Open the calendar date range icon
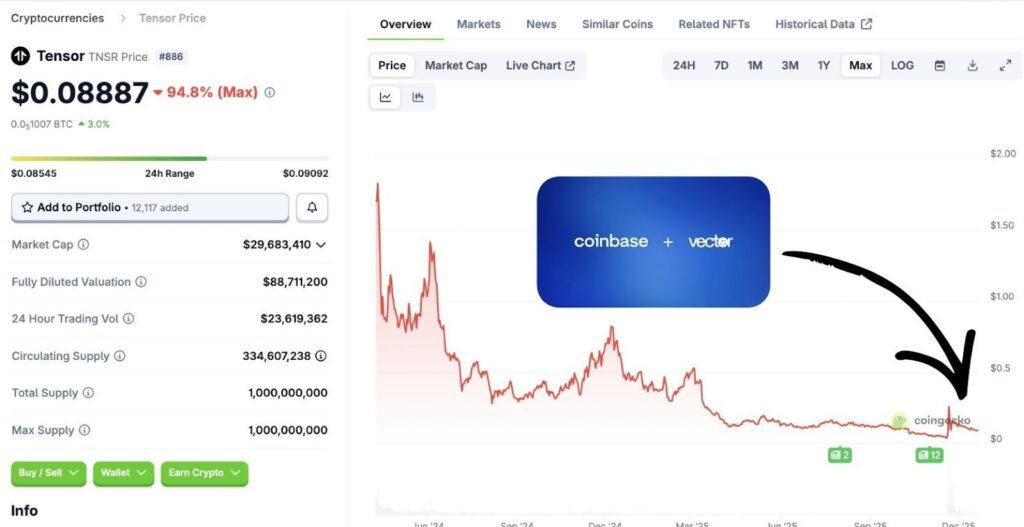 coord(940,66)
